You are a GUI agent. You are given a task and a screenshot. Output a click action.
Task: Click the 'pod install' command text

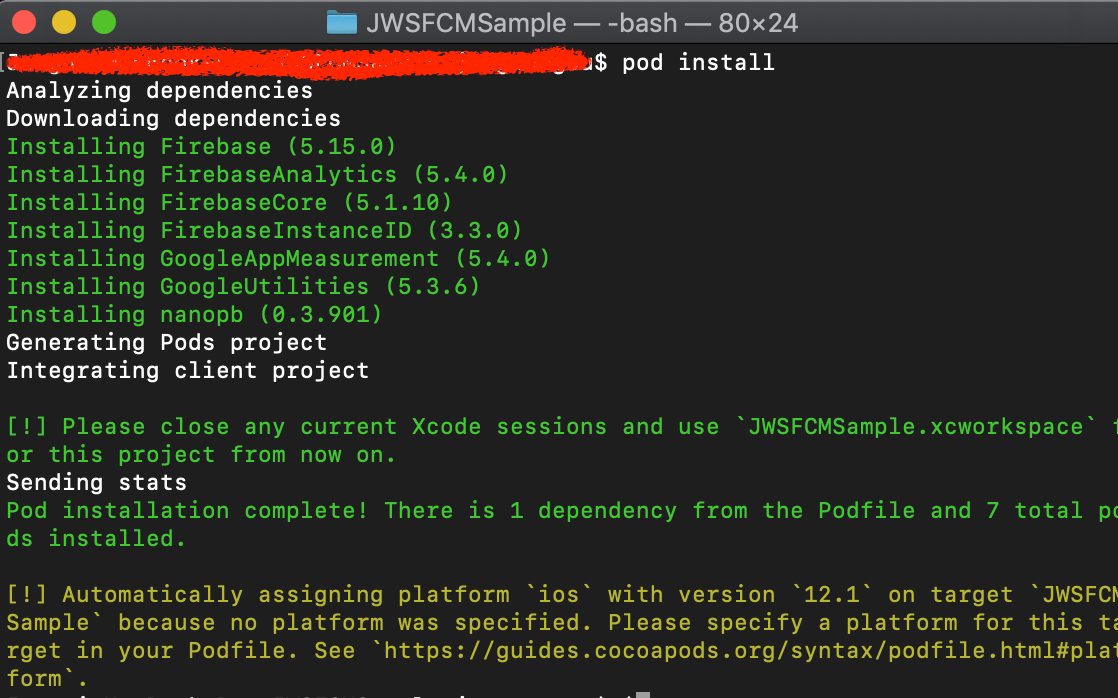pos(698,63)
